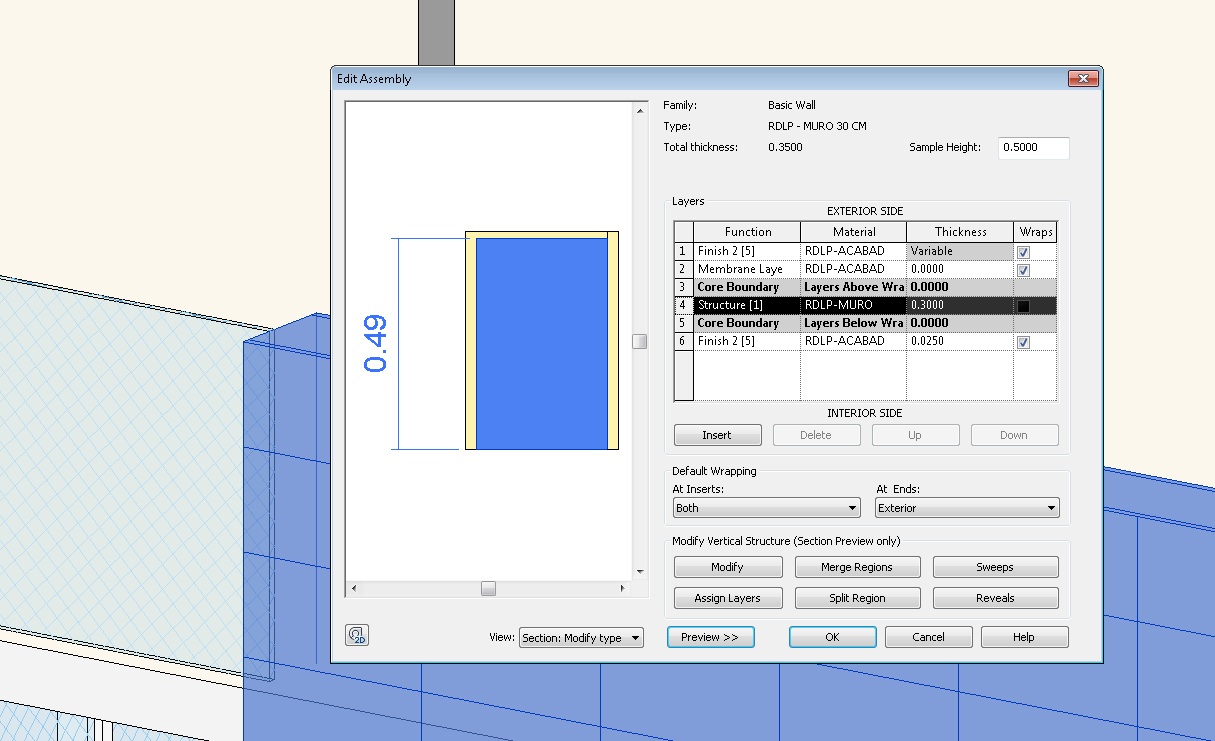Toggle Wraps checkbox for Membrane Layer row
Screen dimensions: 1215x741
1023,270
